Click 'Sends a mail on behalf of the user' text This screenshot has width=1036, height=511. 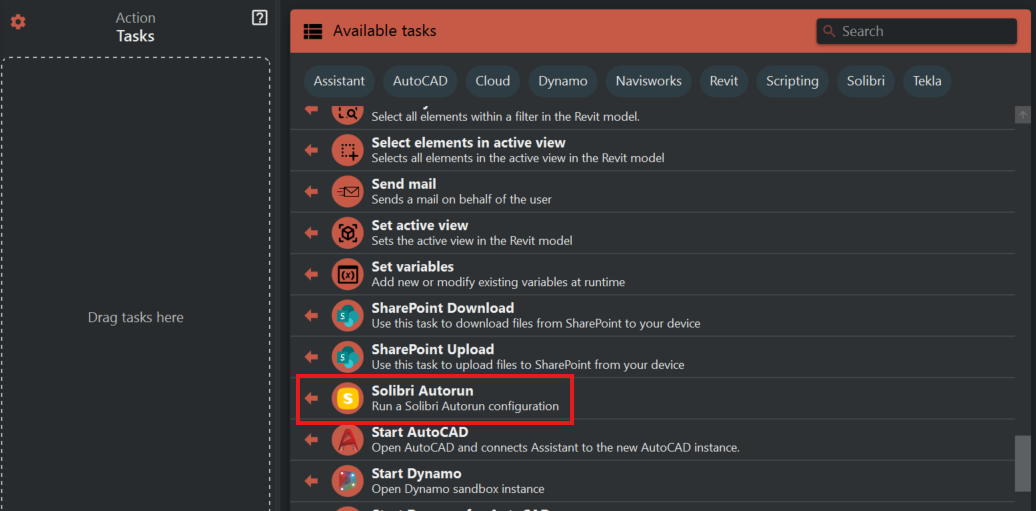point(461,199)
